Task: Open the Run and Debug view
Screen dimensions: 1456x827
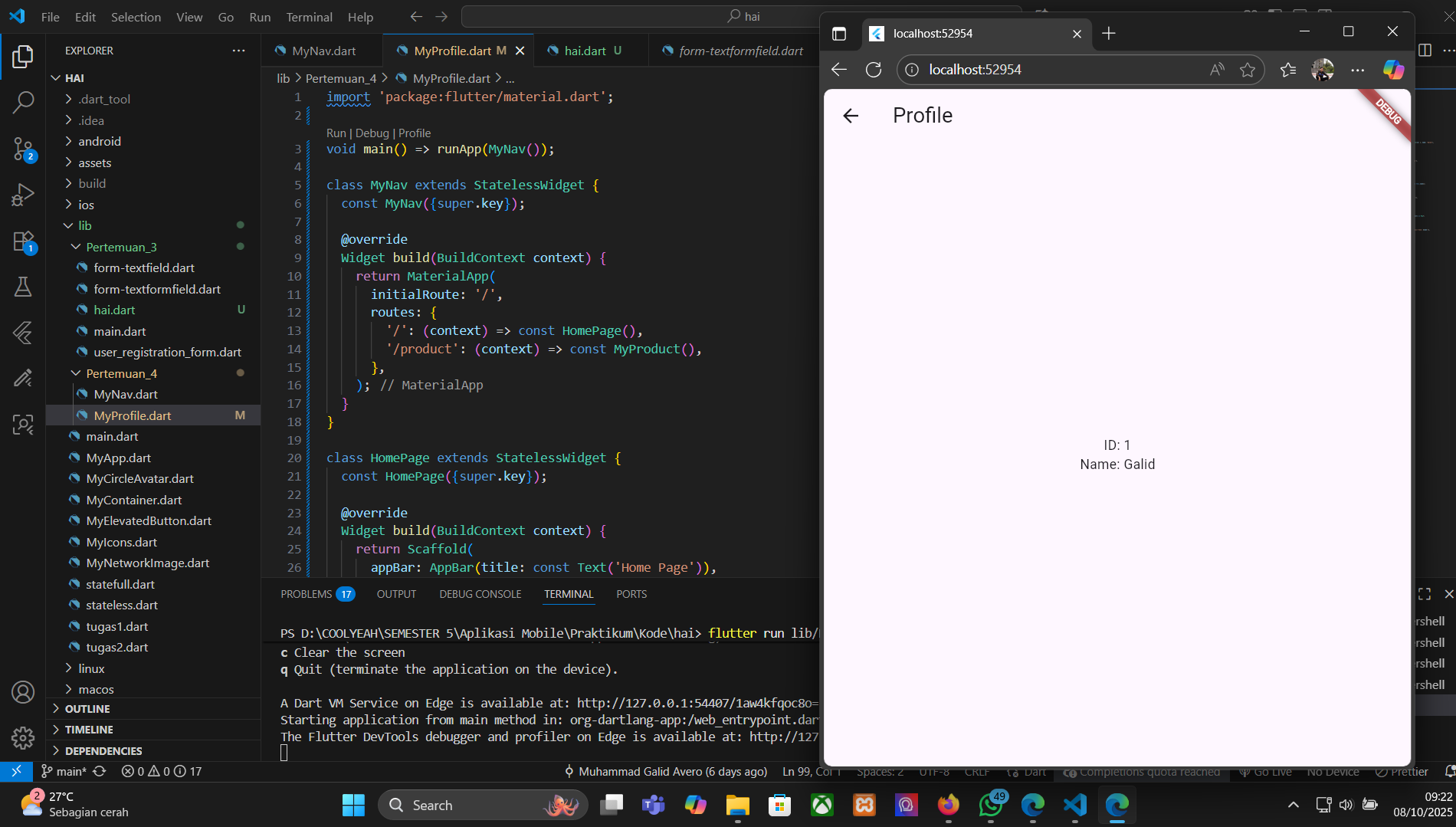Action: click(x=23, y=195)
